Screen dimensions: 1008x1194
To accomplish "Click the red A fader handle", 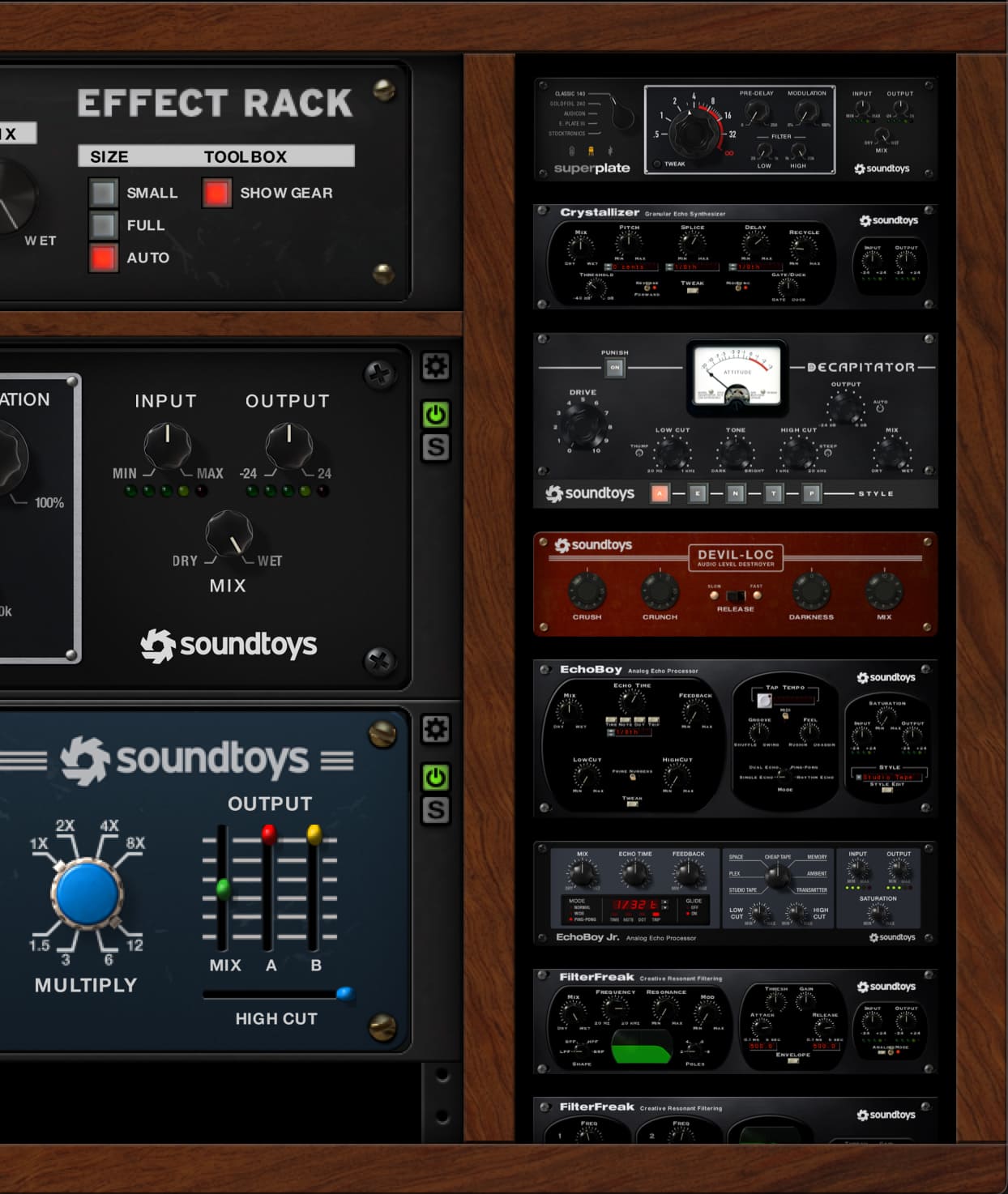I will (x=269, y=834).
